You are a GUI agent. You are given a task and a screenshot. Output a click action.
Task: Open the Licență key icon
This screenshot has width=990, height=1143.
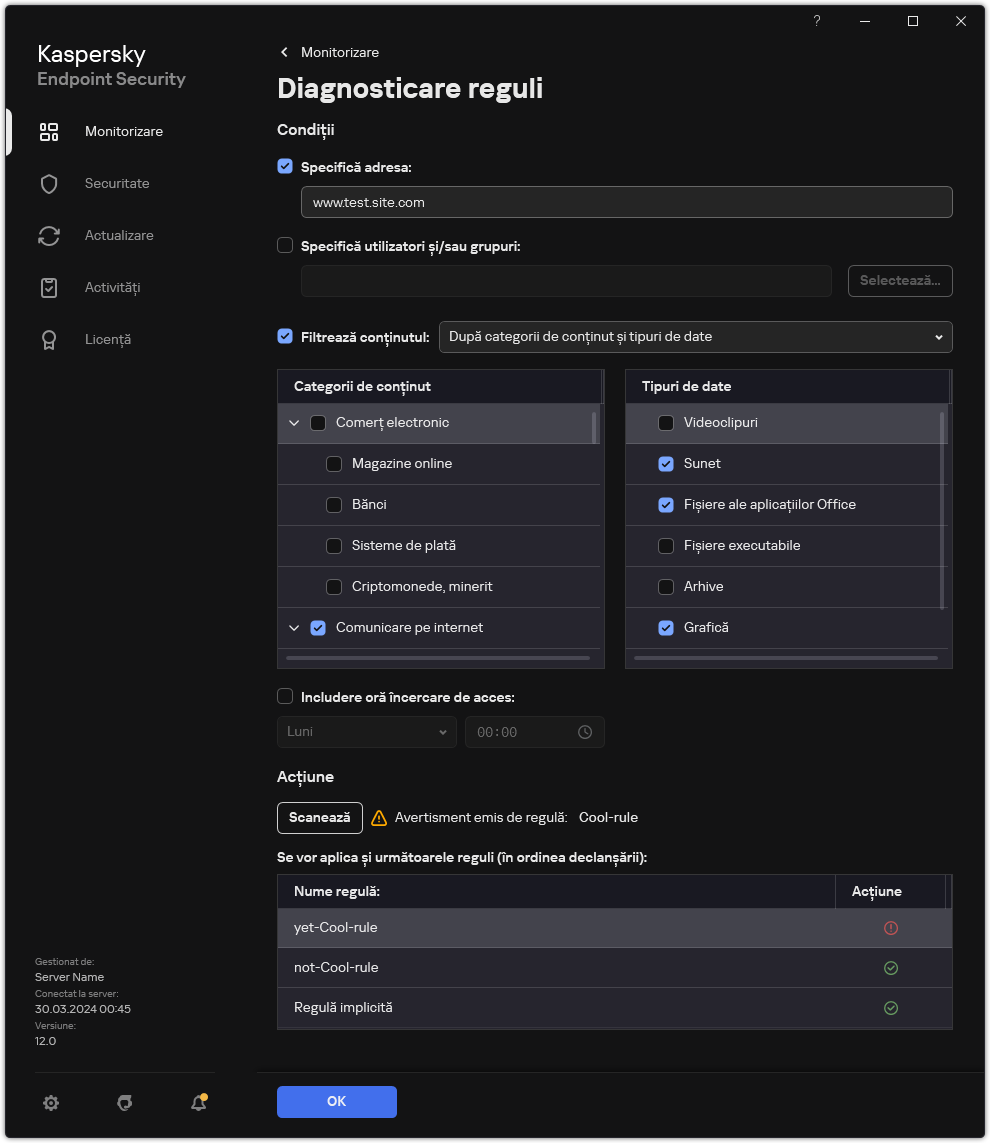49,339
